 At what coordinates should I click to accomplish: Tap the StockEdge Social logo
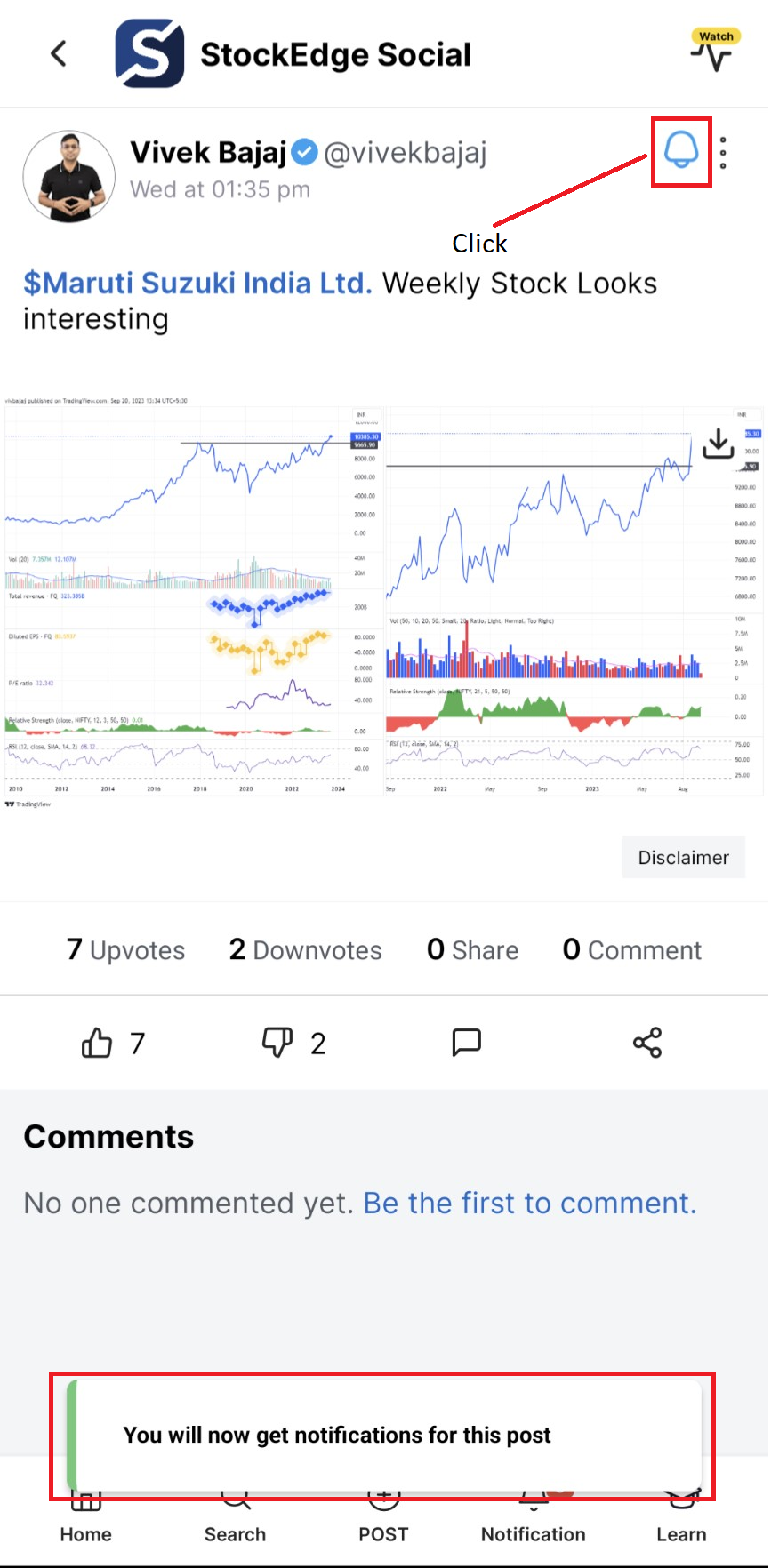coord(150,55)
